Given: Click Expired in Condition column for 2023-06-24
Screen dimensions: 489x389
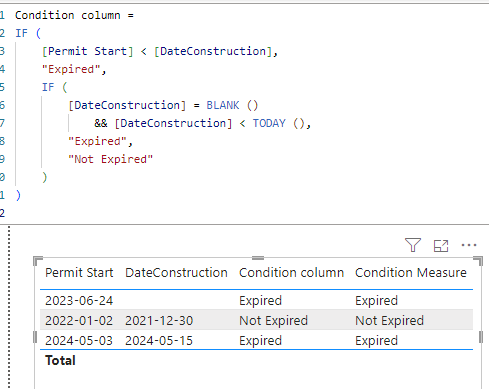Looking at the screenshot, I should pos(260,301).
